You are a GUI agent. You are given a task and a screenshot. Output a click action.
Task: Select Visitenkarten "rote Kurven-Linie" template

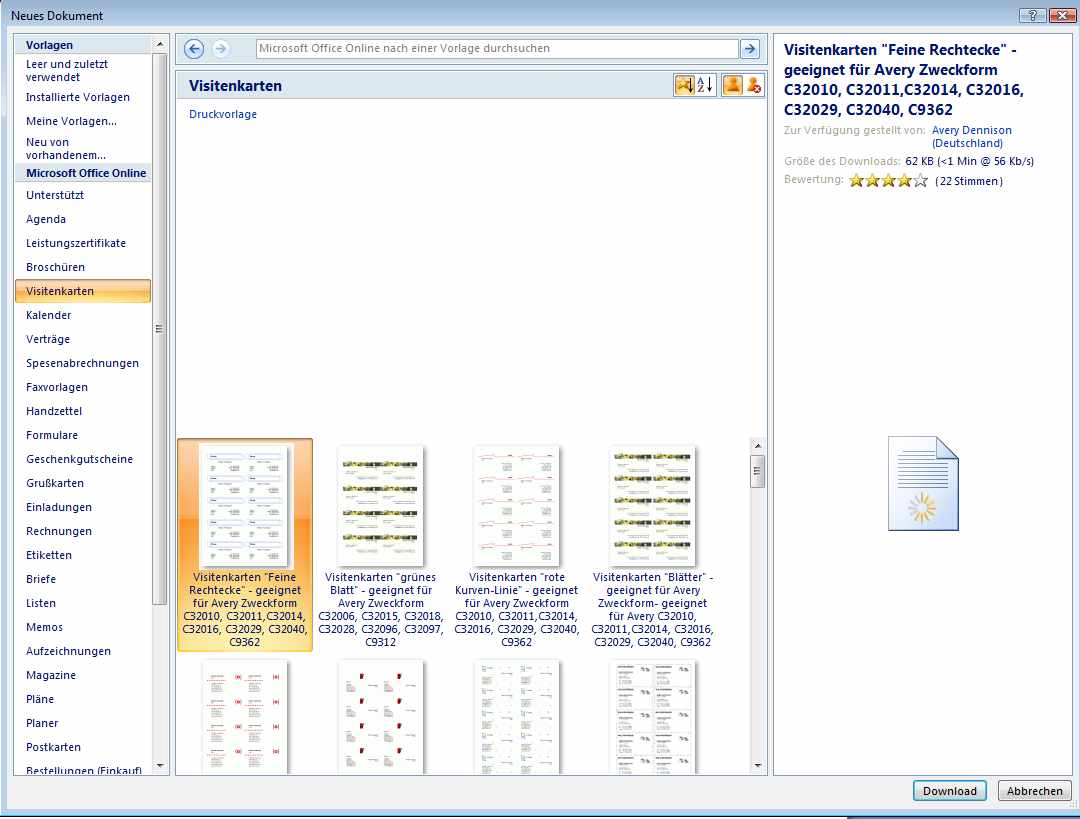tap(517, 545)
